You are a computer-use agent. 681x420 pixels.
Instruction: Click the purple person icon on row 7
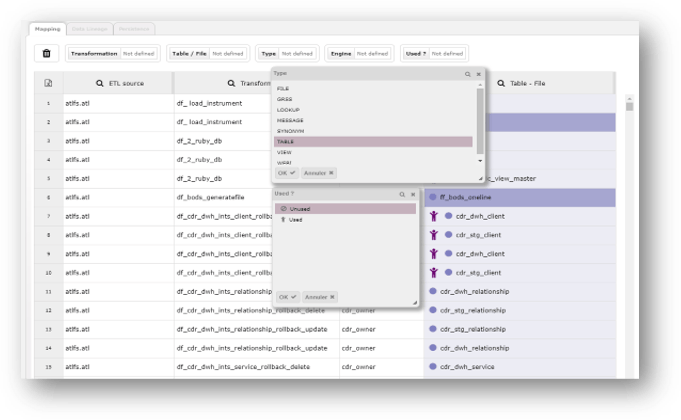[433, 216]
